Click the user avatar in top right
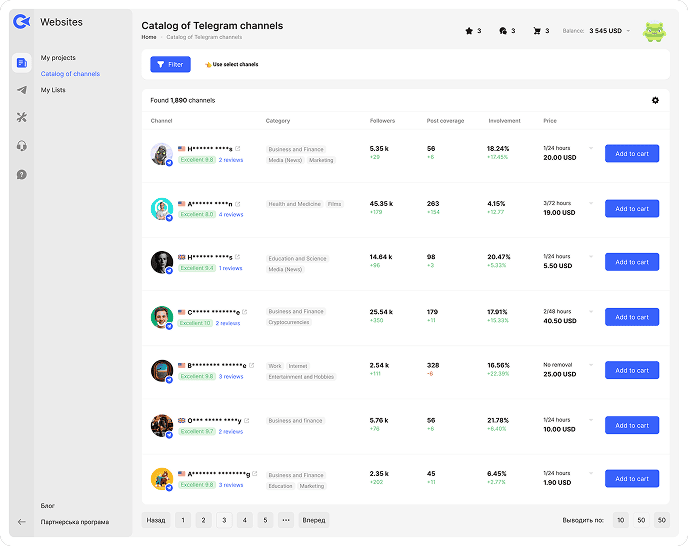This screenshot has height=546, width=688. tap(654, 32)
